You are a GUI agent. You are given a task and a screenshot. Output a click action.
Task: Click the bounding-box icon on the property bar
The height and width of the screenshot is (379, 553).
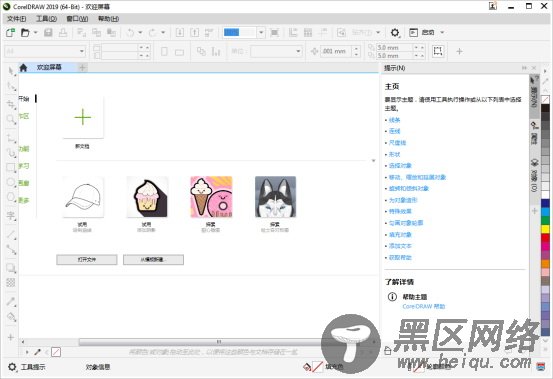pyautogui.click(x=438, y=51)
